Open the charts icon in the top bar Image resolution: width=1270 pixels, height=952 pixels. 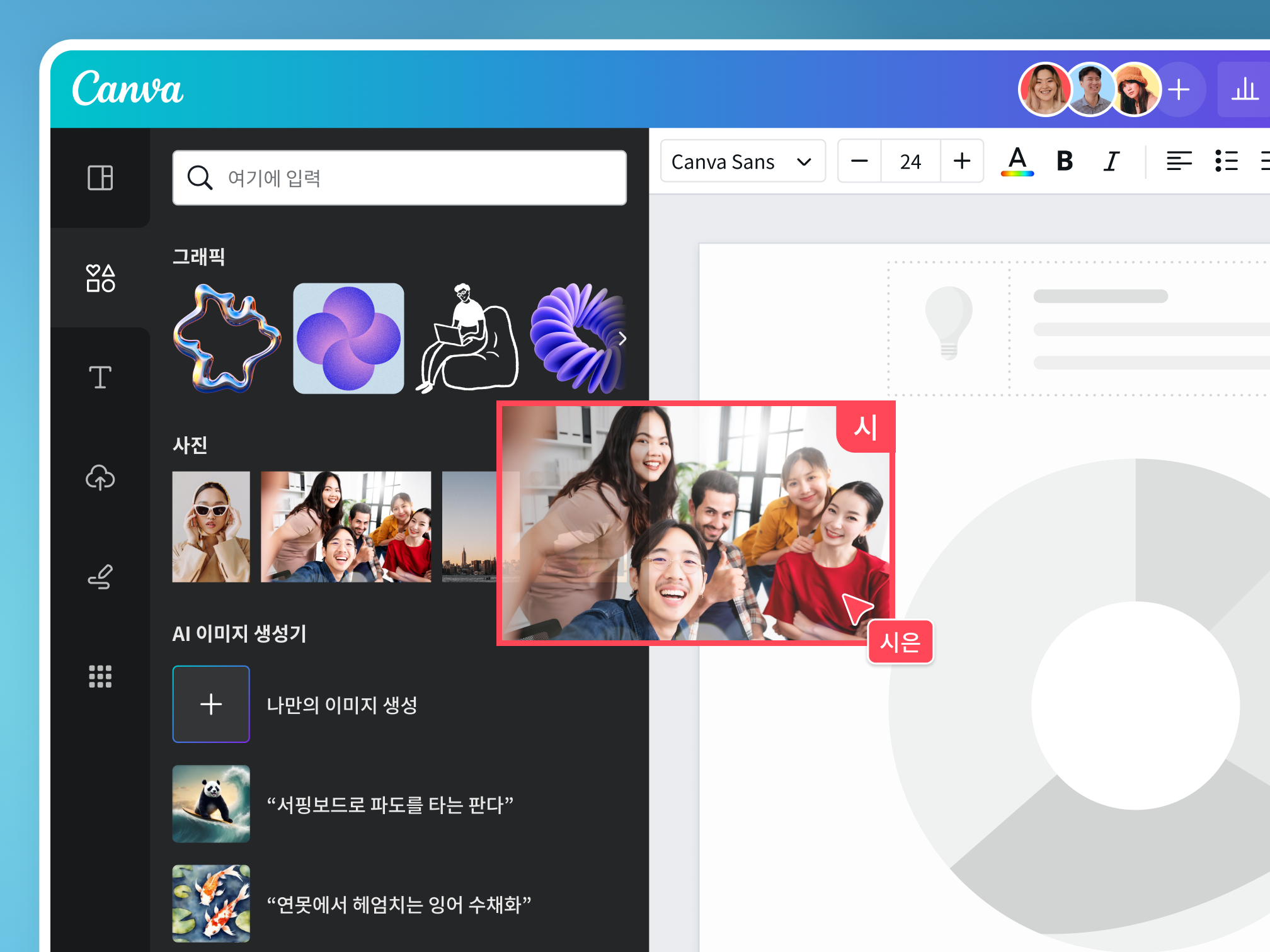coord(1244,89)
